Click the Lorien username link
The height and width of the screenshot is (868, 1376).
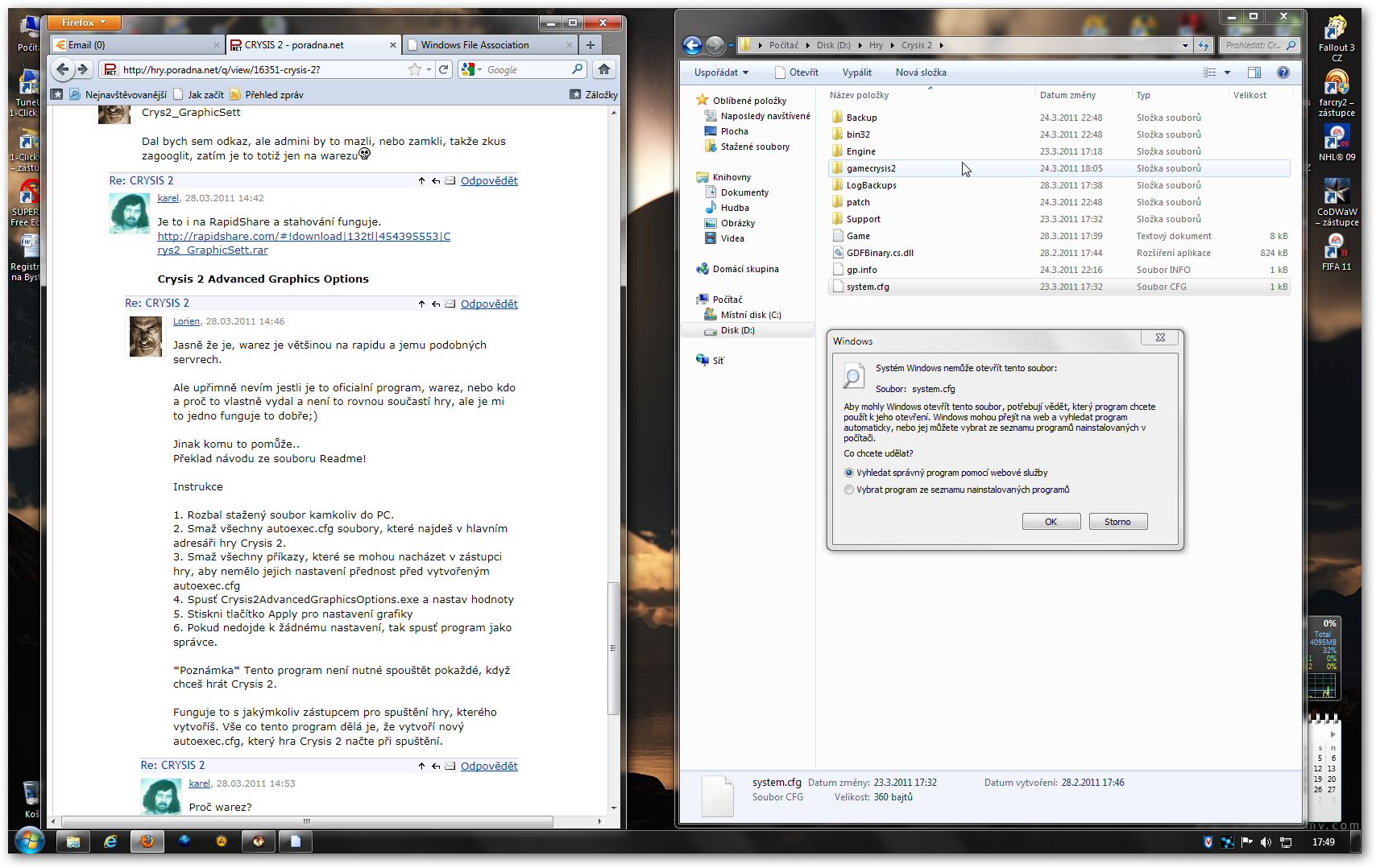pyautogui.click(x=186, y=321)
